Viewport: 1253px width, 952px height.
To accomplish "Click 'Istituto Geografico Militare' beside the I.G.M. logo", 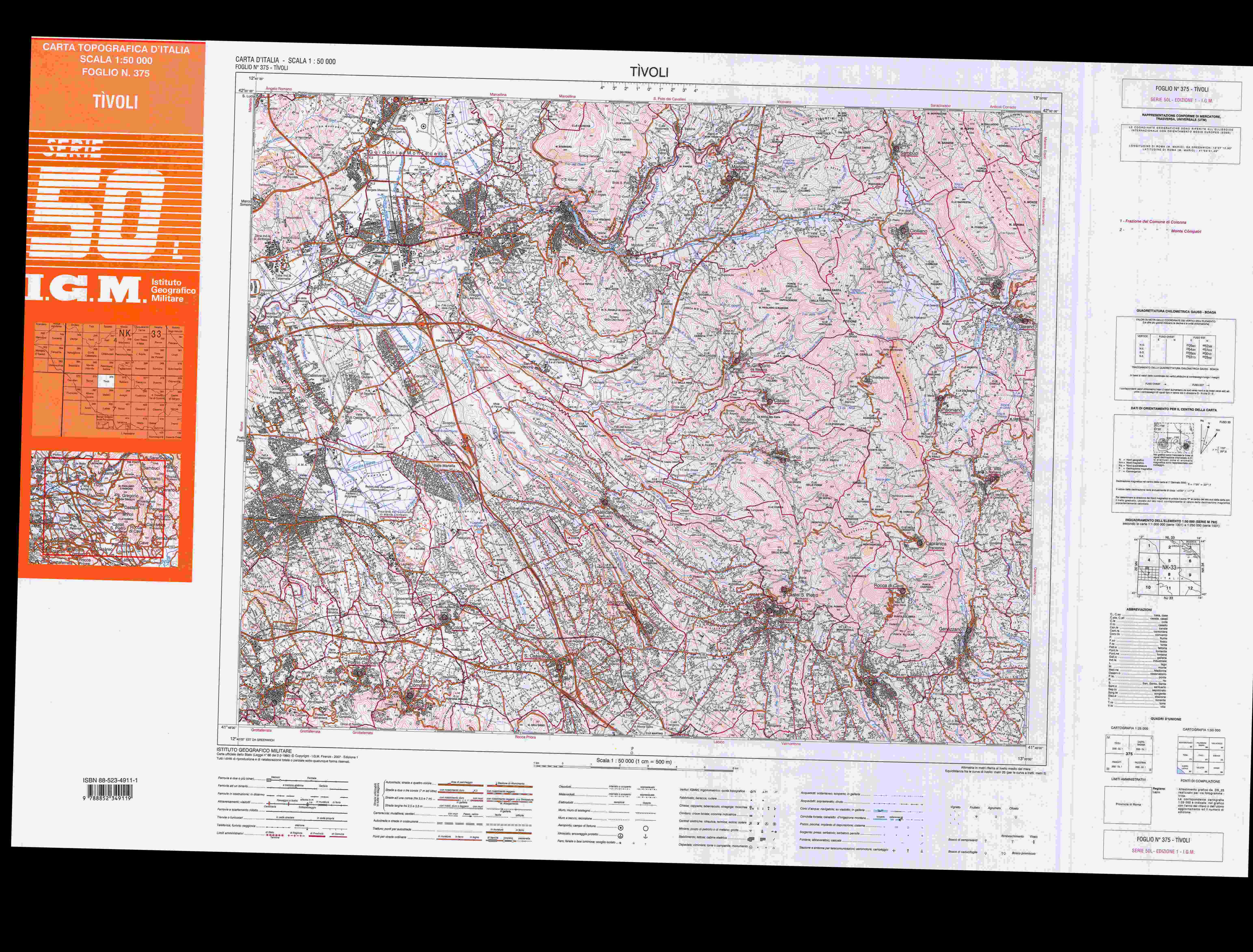I will click(173, 290).
